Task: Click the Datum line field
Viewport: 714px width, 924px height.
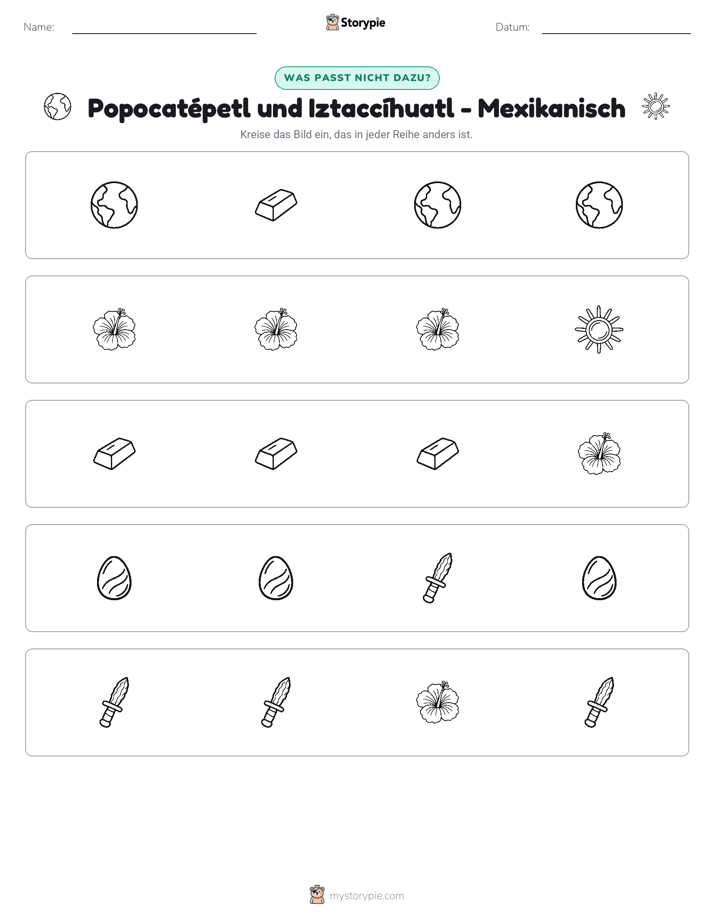Action: point(616,27)
